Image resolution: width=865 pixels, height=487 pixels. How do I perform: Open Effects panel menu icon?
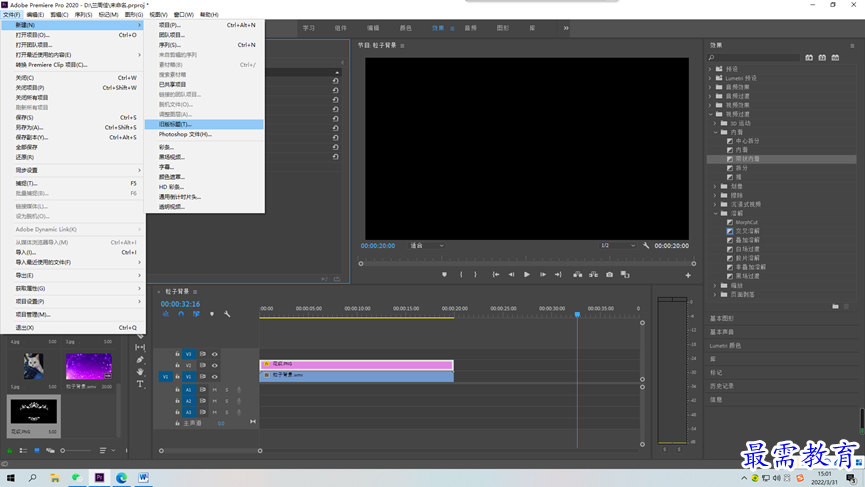pyautogui.click(x=852, y=45)
